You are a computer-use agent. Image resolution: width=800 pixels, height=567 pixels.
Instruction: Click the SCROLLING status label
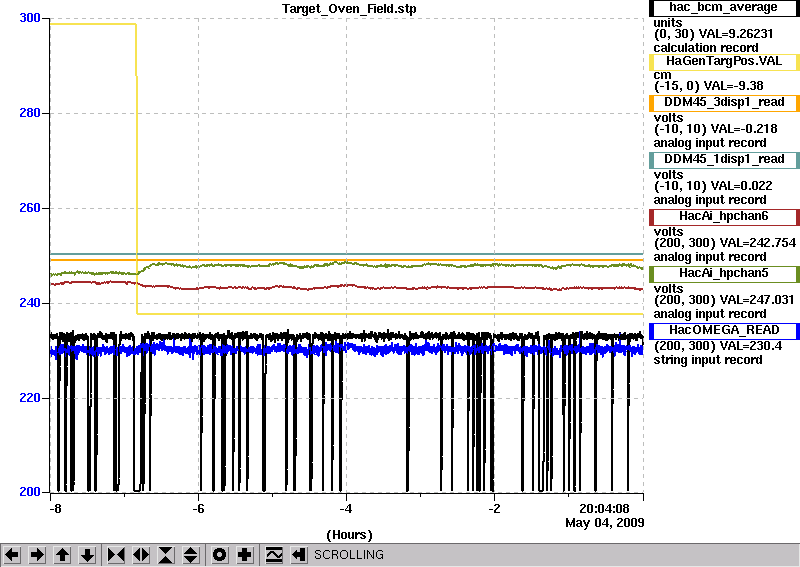pyautogui.click(x=348, y=555)
